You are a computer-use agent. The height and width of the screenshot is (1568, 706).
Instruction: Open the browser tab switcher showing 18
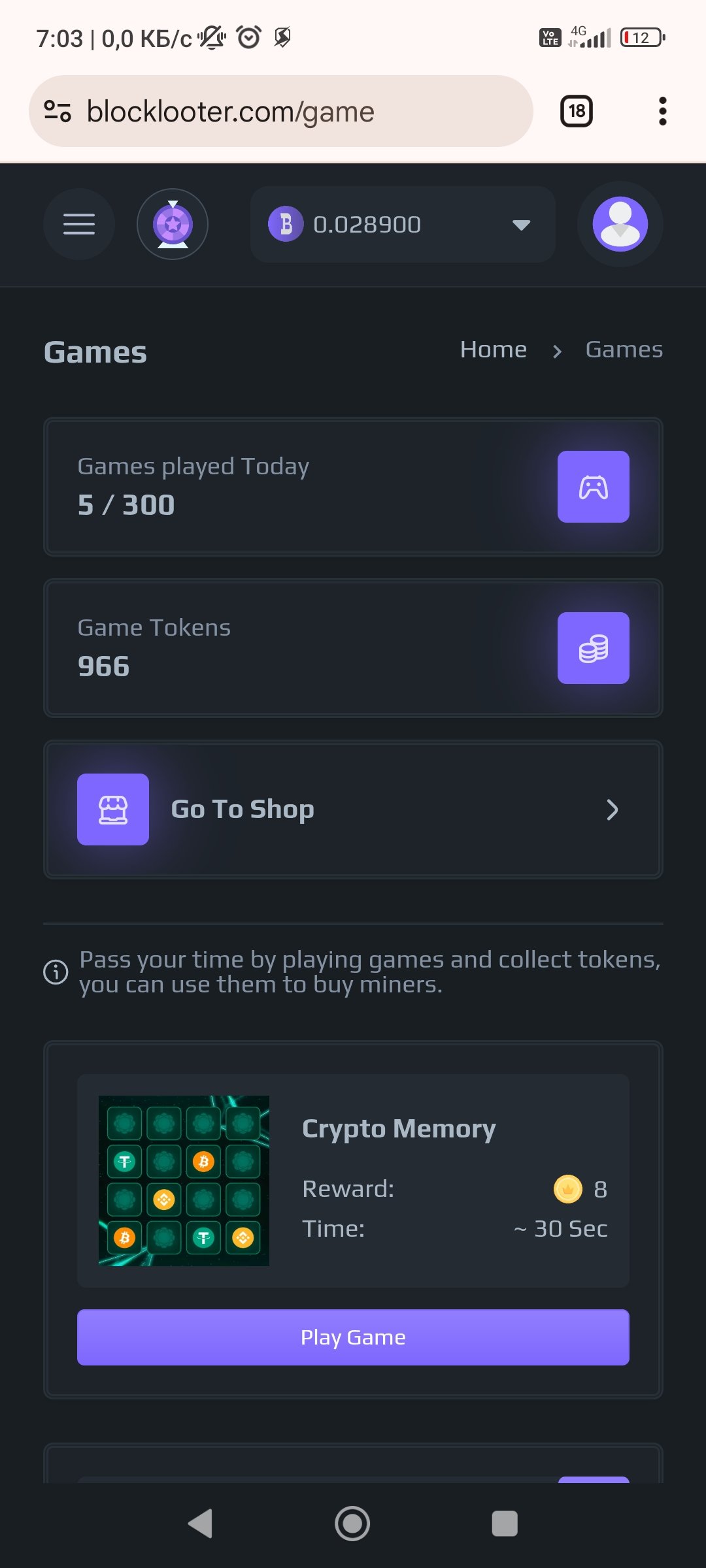[577, 111]
